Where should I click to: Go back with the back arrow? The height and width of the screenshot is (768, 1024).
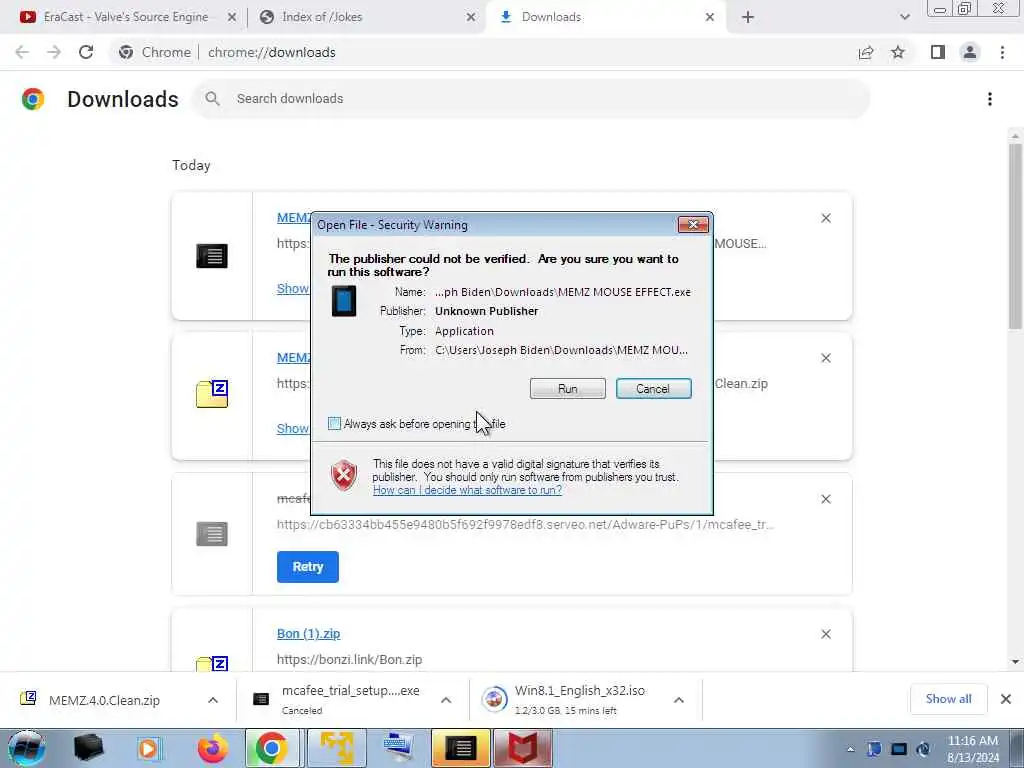click(x=22, y=52)
